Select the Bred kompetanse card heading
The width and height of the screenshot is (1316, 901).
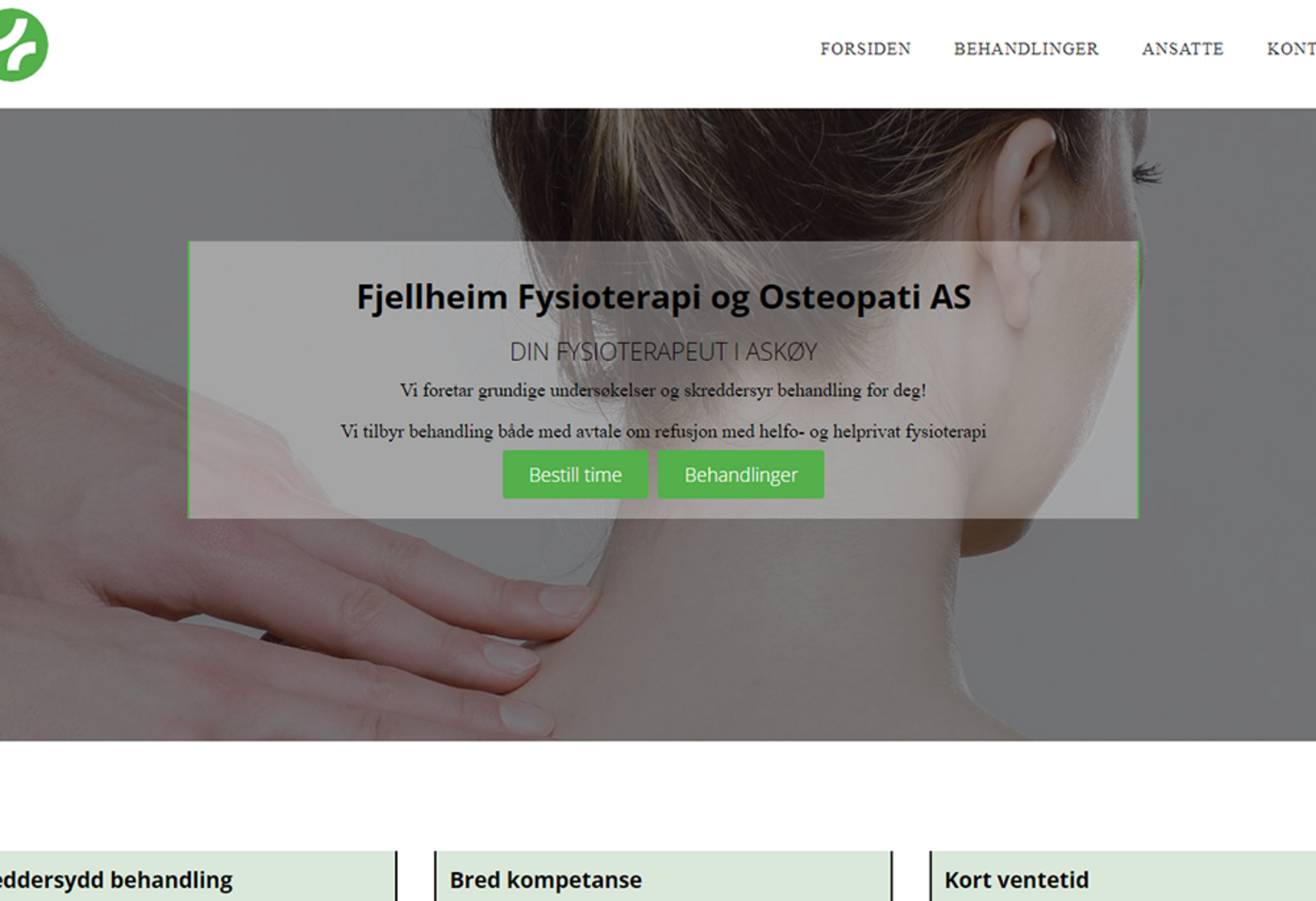tap(545, 880)
